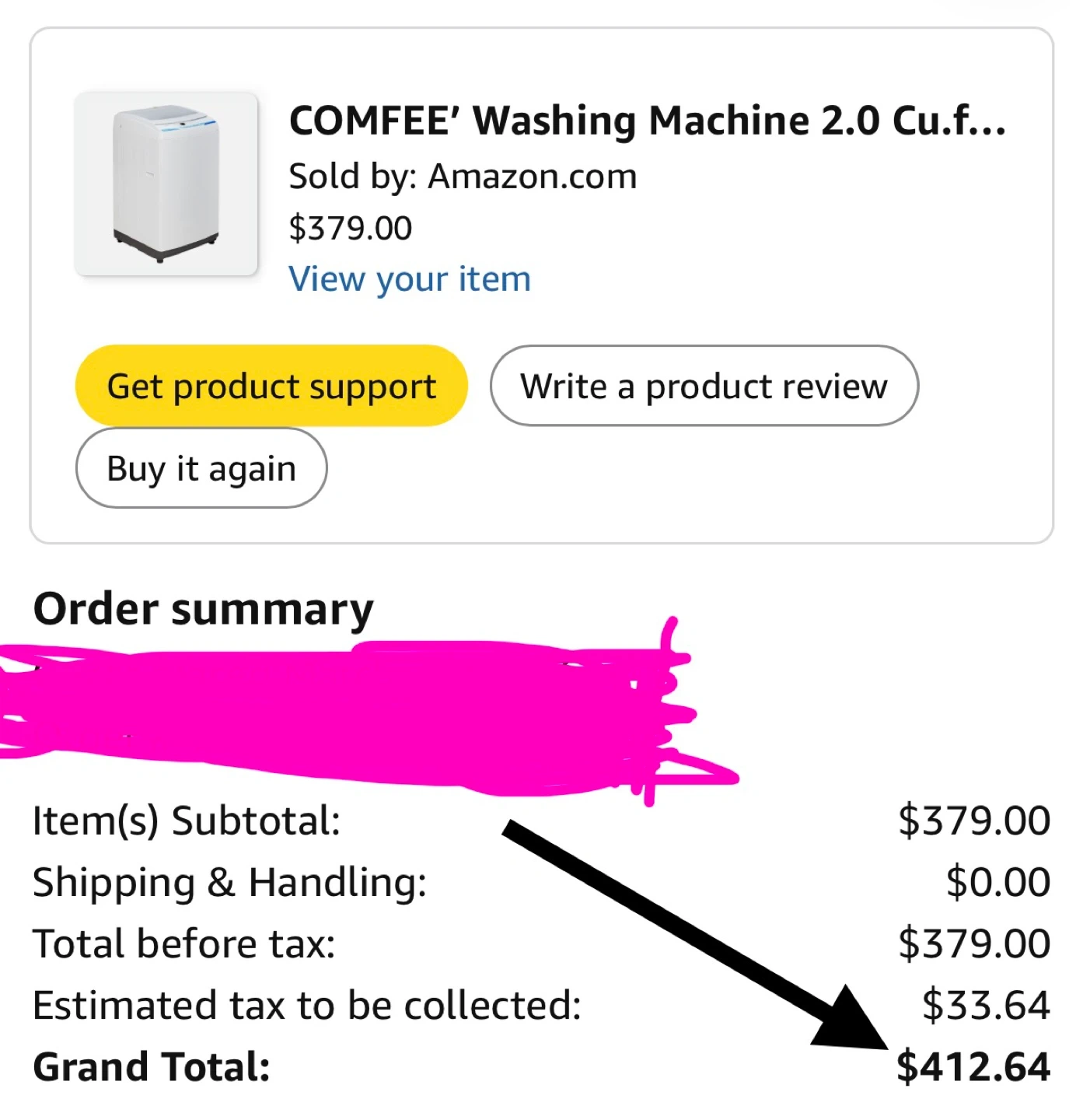Click the Order summary heading

point(204,609)
